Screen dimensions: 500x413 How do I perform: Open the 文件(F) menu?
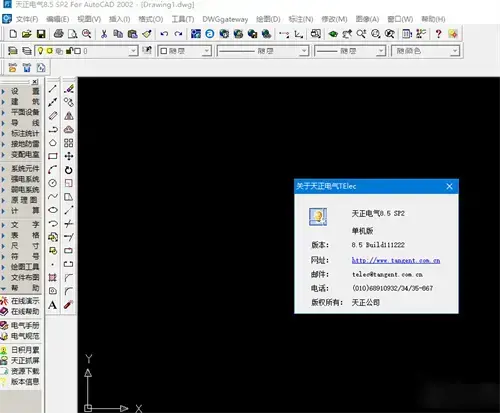click(27, 19)
